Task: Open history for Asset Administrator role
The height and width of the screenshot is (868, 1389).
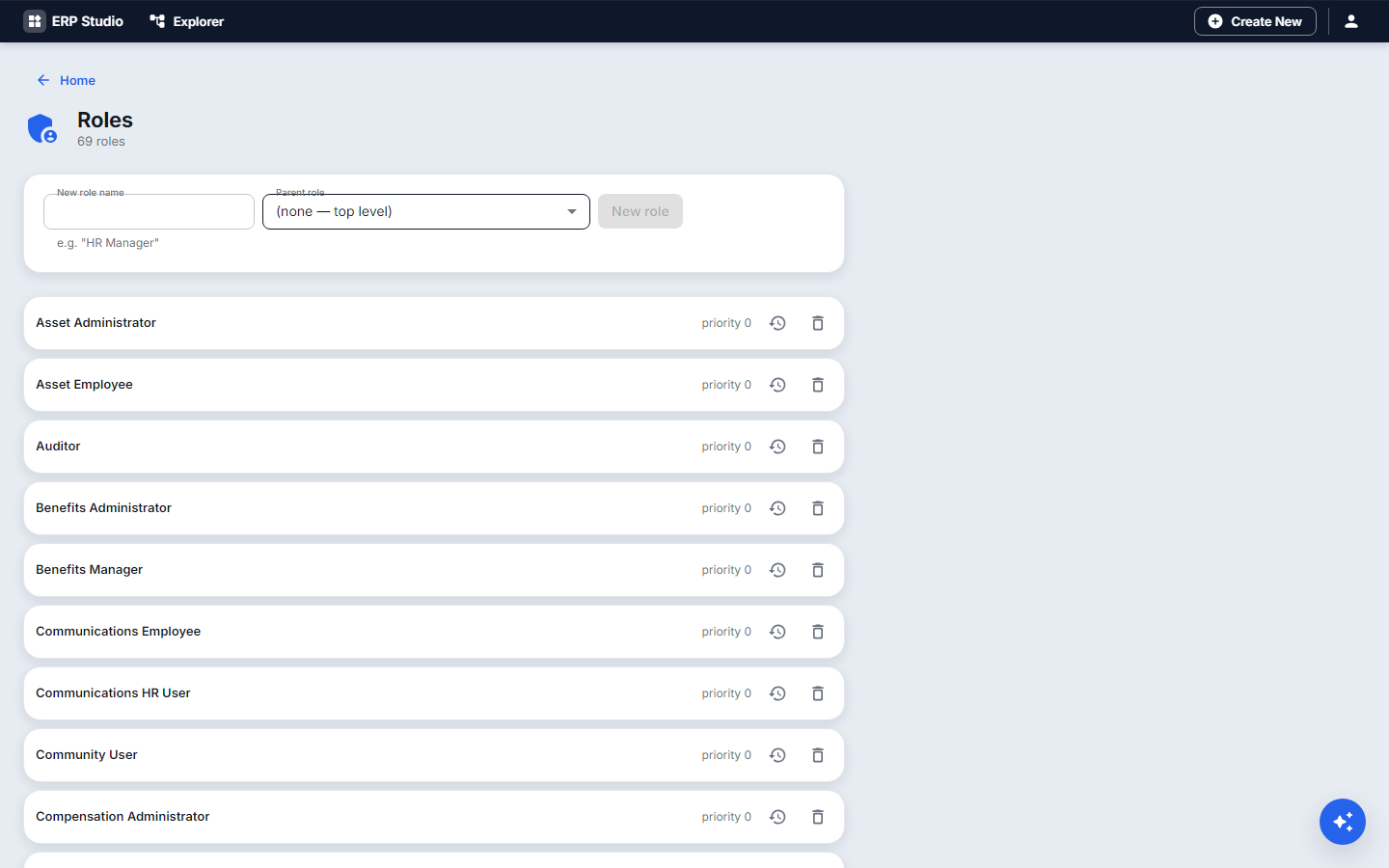Action: pyautogui.click(x=777, y=323)
